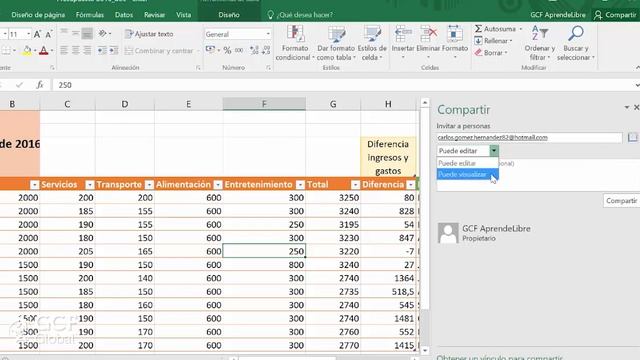Decrease the cell indent
Screen dimensions: 640x360
click(x=102, y=51)
